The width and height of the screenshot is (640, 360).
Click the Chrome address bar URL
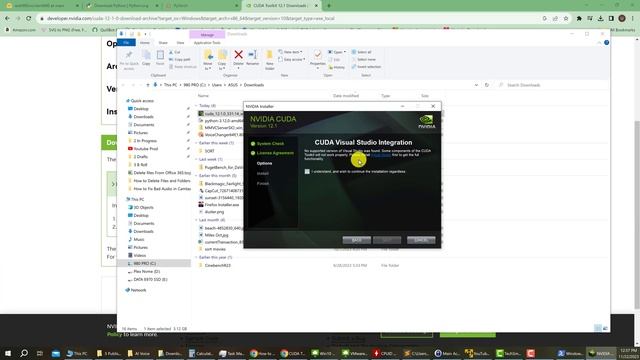pos(191,18)
